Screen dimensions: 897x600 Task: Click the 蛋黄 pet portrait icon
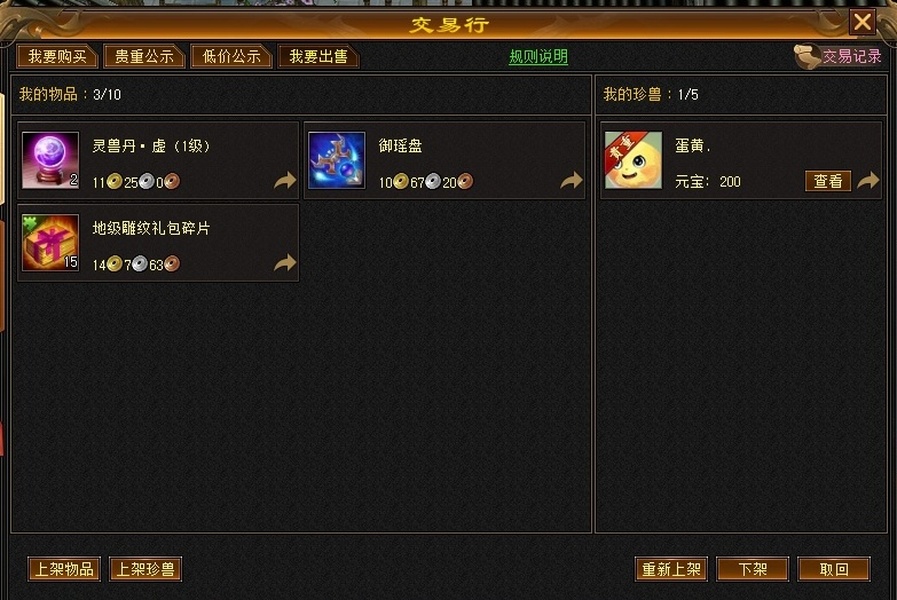pyautogui.click(x=633, y=160)
